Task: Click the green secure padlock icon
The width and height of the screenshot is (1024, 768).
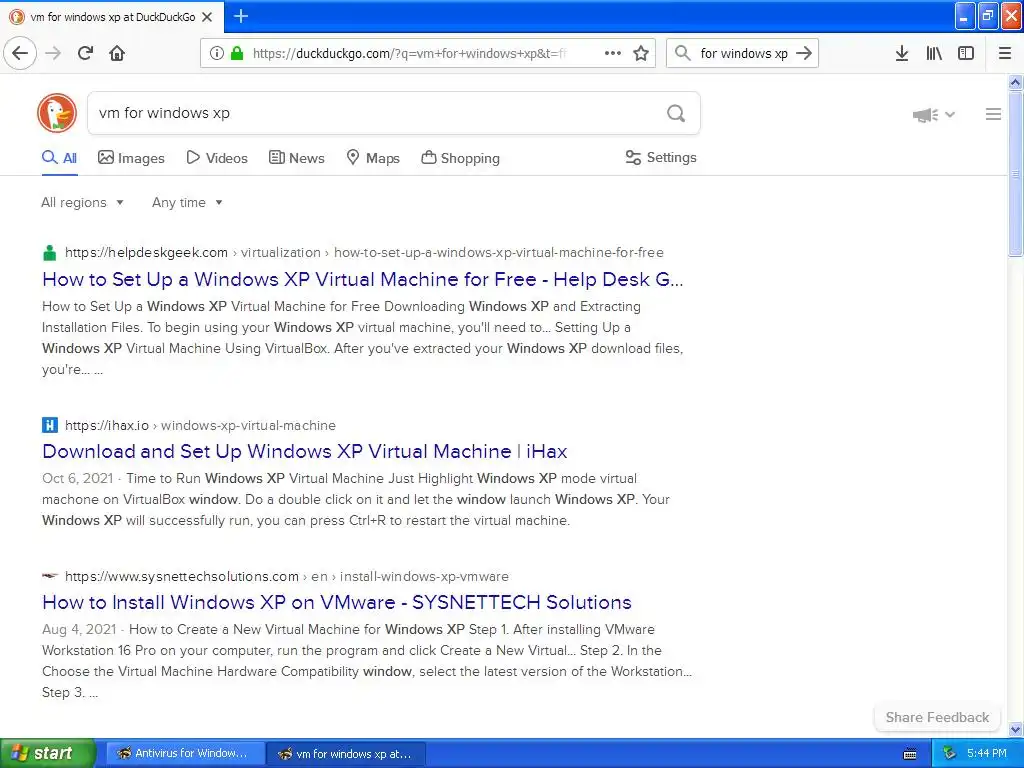Action: [x=236, y=53]
